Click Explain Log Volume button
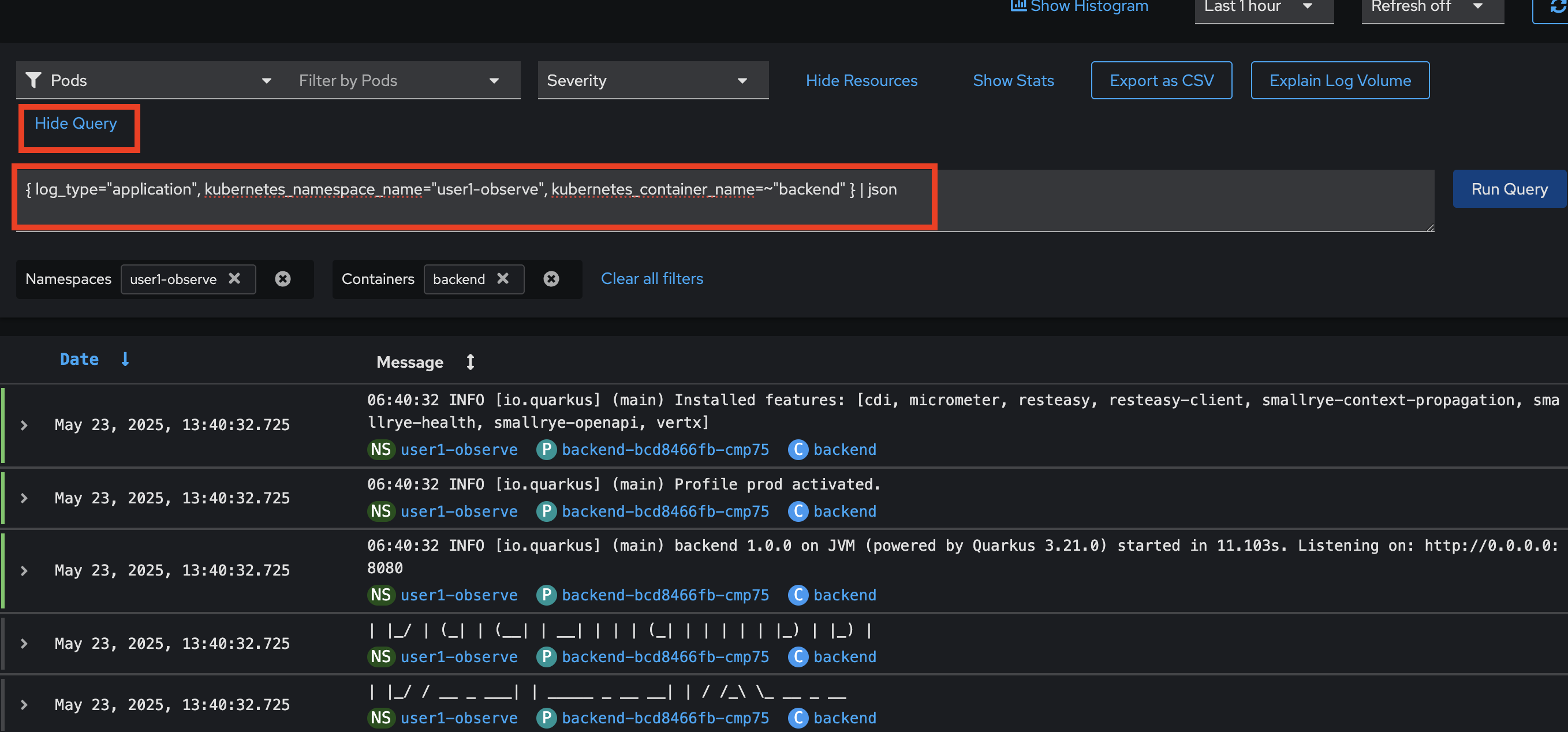 tap(1340, 80)
